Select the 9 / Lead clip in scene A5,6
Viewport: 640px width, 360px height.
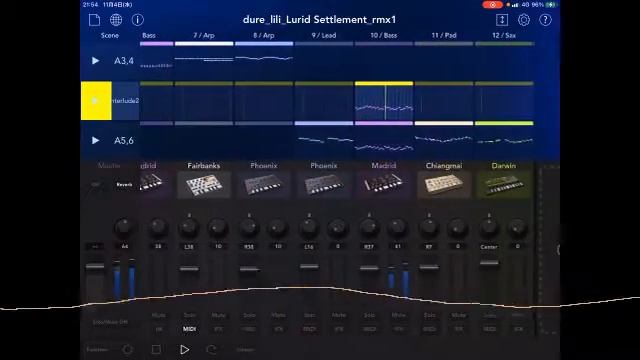click(x=324, y=140)
